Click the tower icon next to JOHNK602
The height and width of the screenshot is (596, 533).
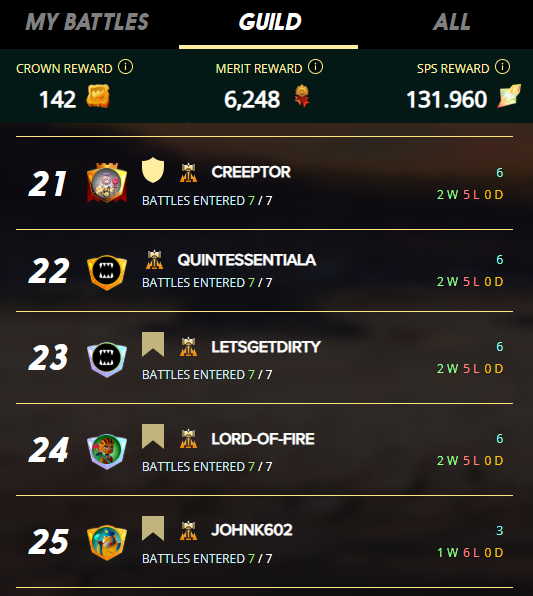188,531
